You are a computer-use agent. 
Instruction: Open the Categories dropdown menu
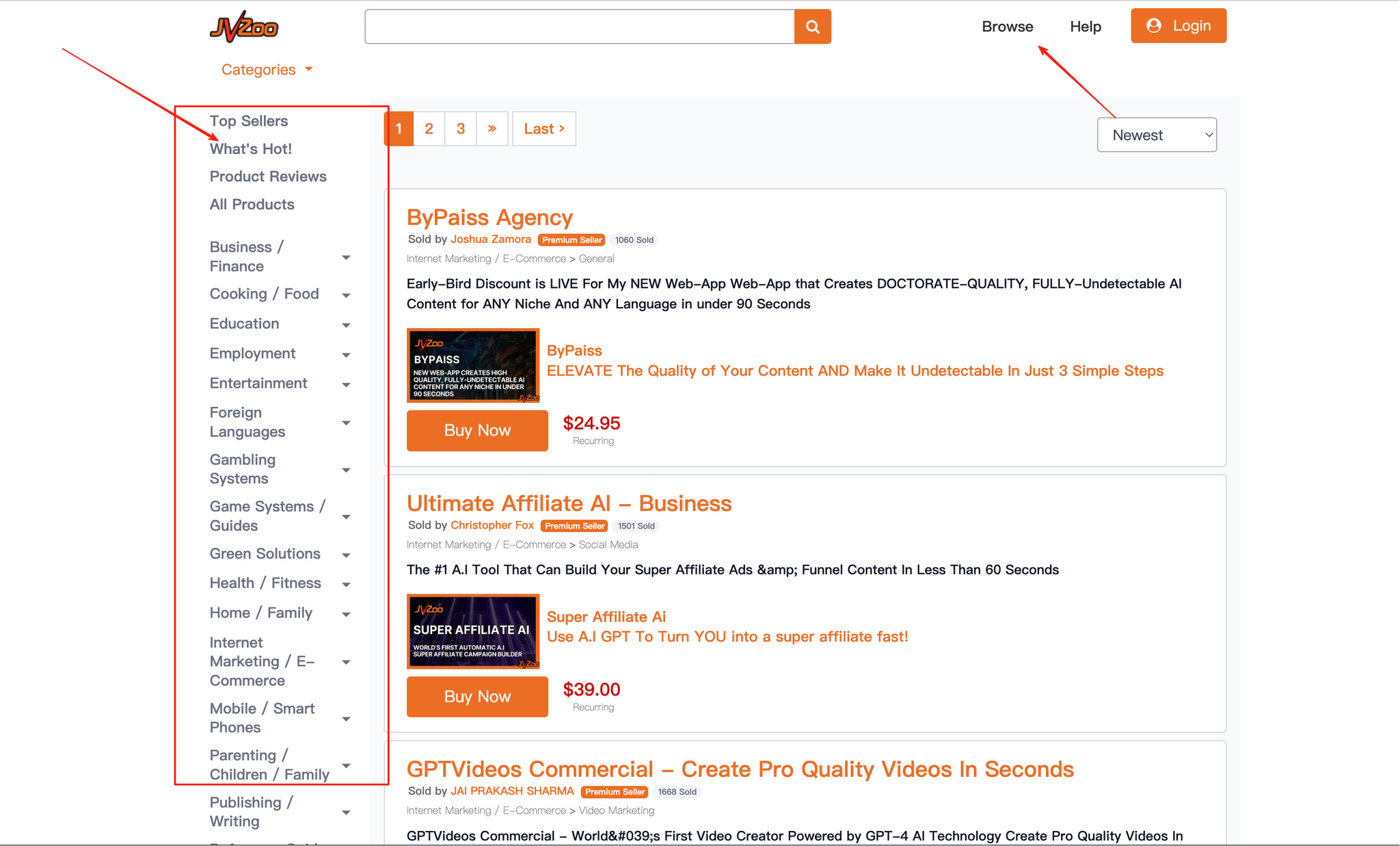267,70
